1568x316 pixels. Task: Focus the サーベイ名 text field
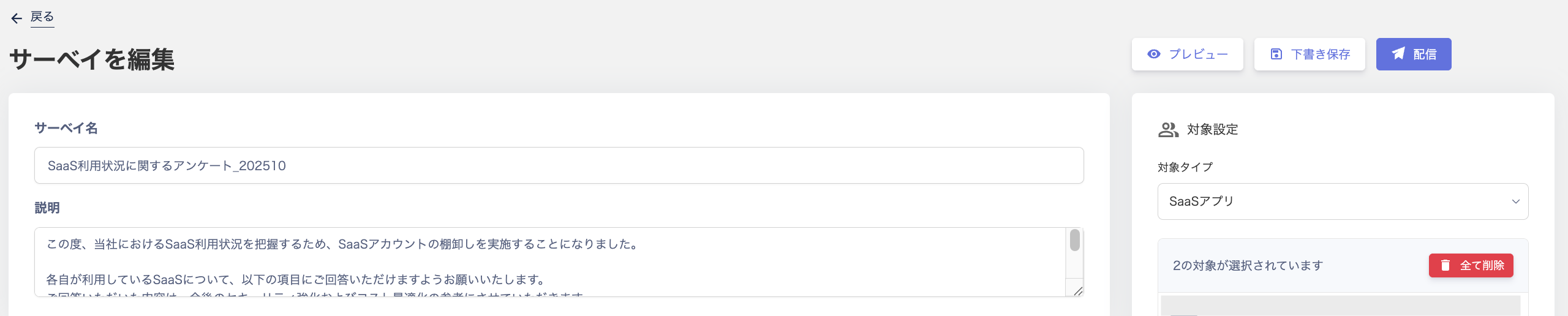(x=559, y=165)
